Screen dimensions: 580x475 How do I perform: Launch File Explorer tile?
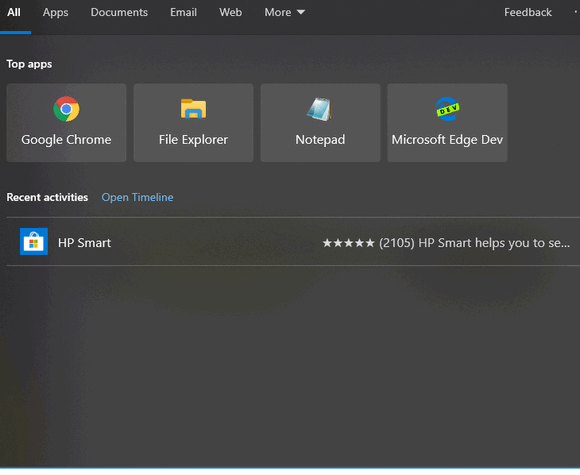click(193, 122)
